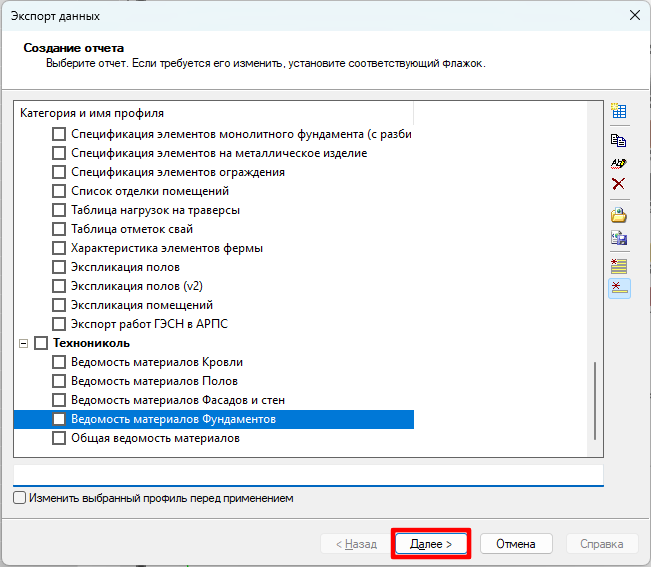Screen dimensions: 651x567
Task: Click the vertical scrollbar of profile list
Action: [x=598, y=398]
